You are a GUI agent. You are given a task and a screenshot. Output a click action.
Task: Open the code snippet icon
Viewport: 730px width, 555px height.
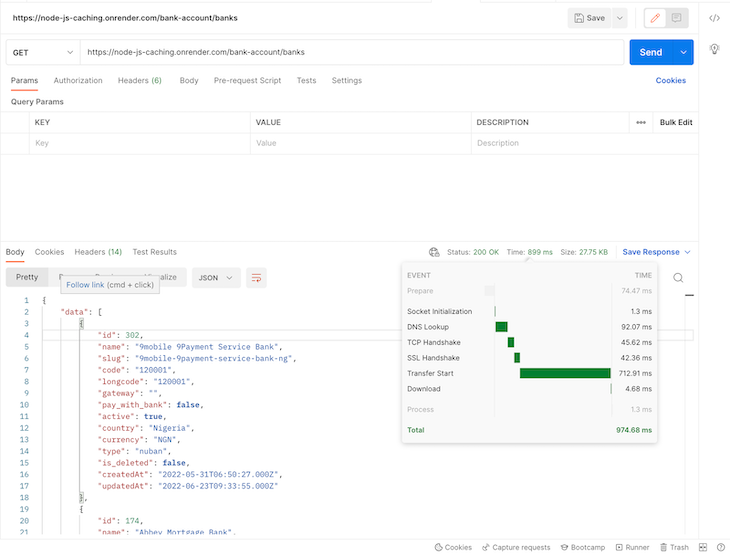[x=714, y=18]
